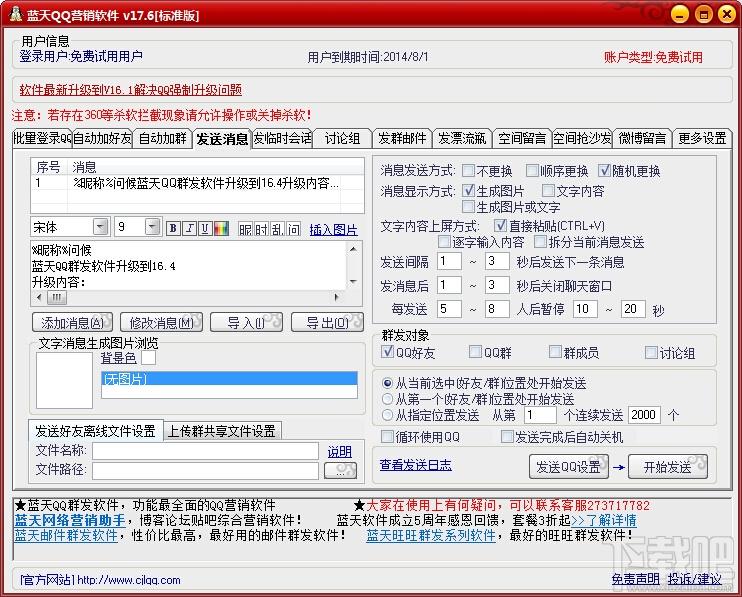This screenshot has width=742, height=597.
Task: Click 开始发送 button
Action: coord(668,467)
